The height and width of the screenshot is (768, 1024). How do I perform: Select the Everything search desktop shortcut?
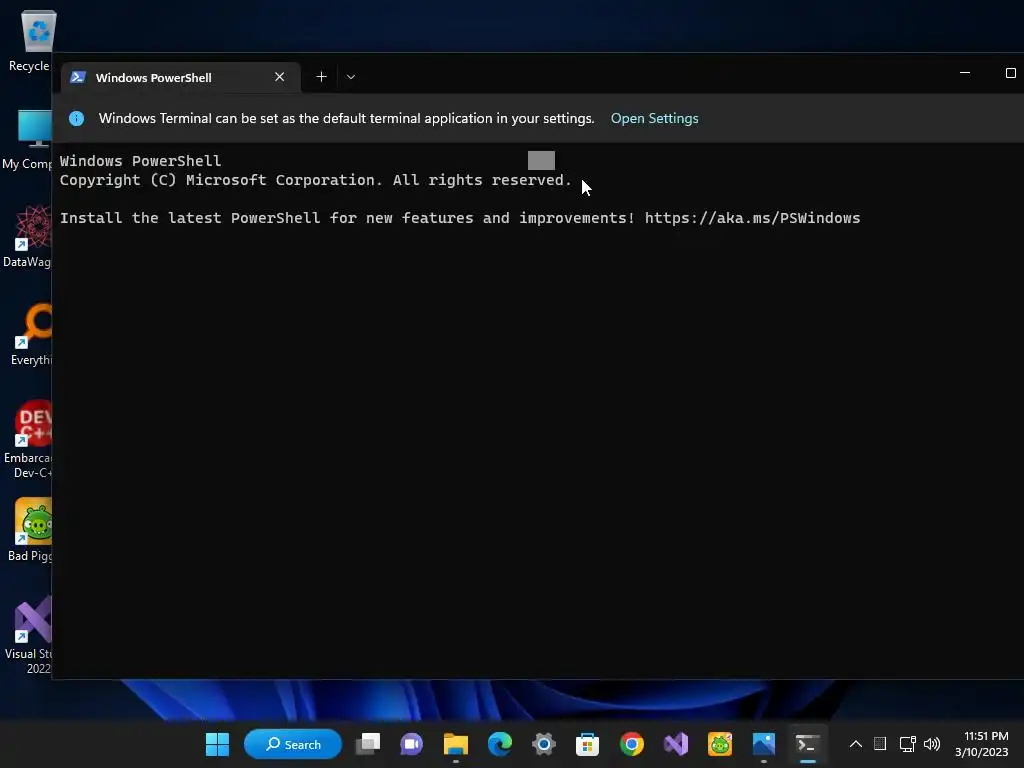coord(31,334)
